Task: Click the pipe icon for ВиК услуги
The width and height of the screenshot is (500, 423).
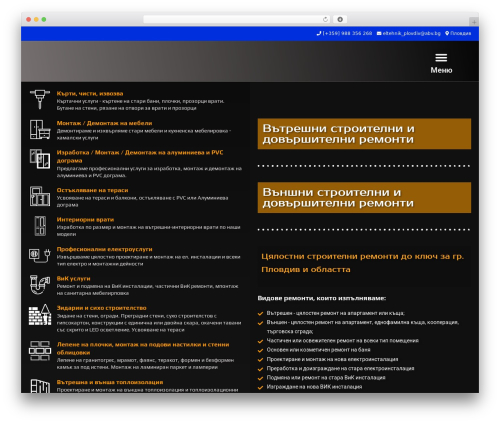Action: 40,285
